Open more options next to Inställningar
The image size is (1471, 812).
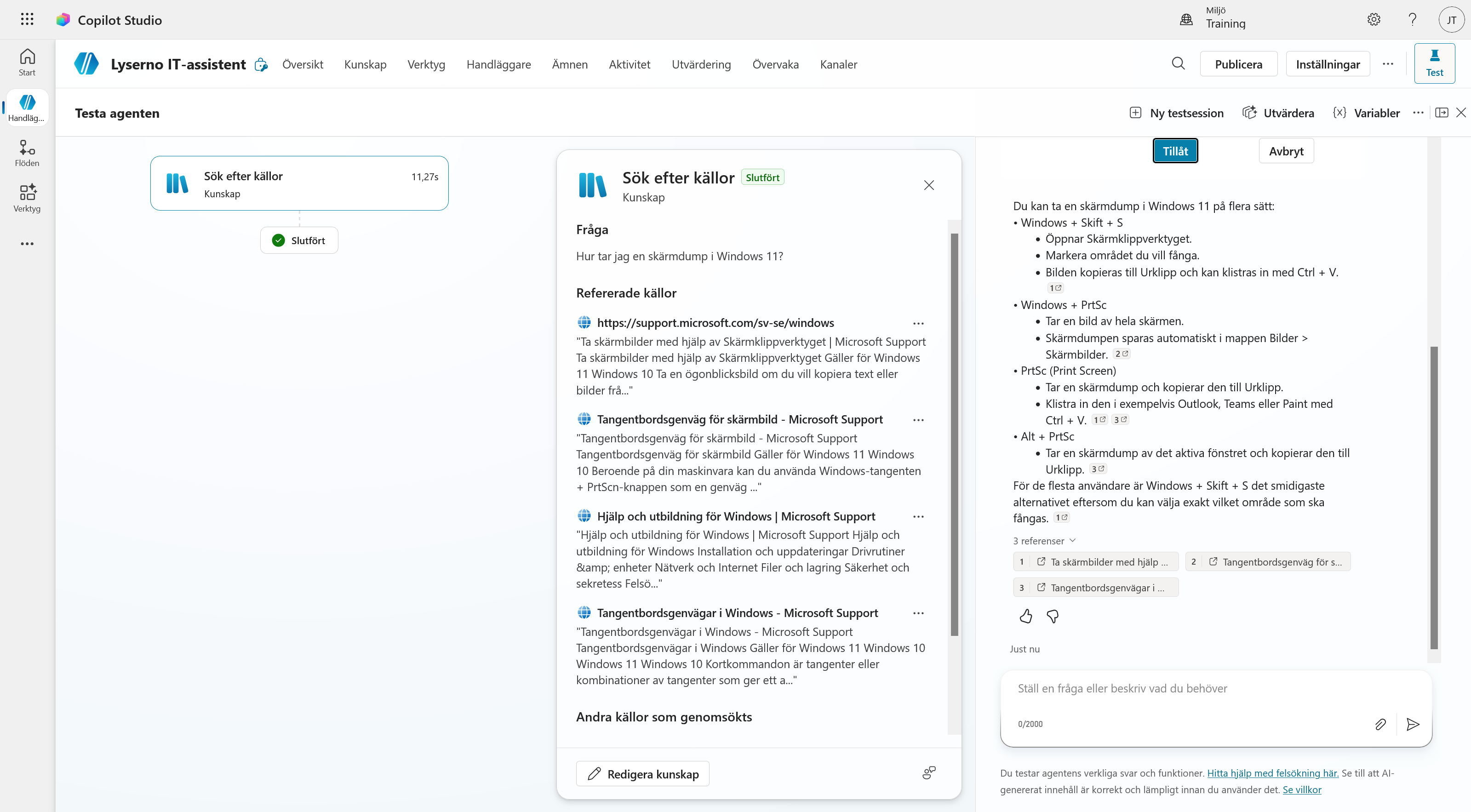coord(1388,64)
